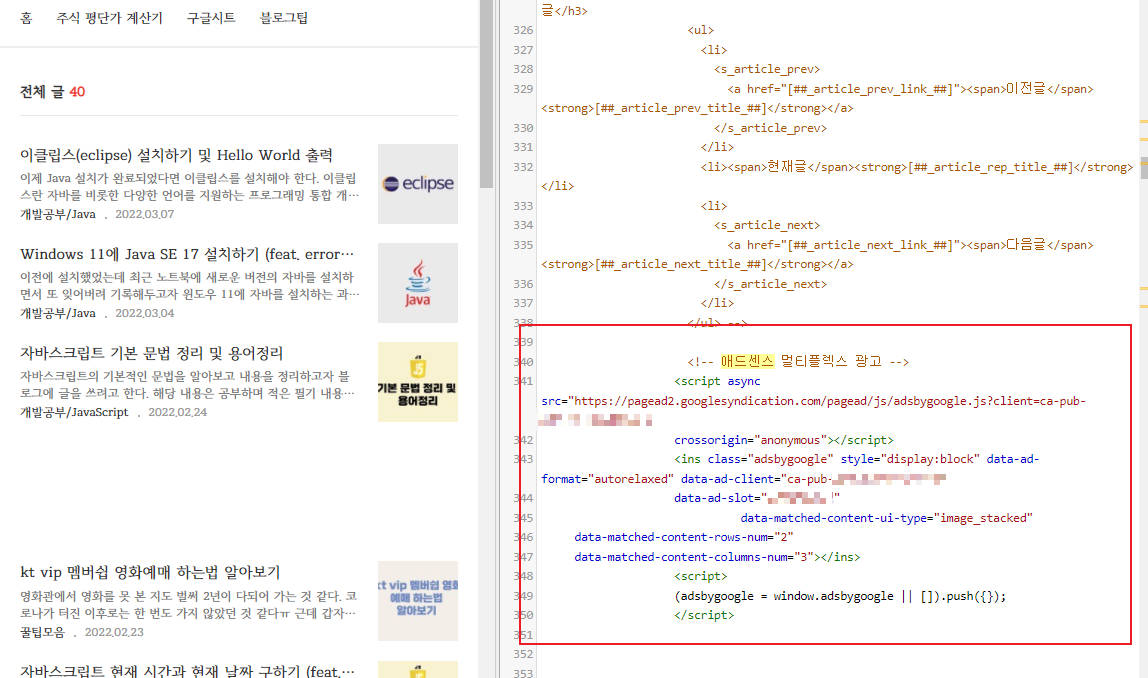Click the code editor vertical scrollbar thumb
The width and height of the screenshot is (1148, 678).
coord(1144,168)
